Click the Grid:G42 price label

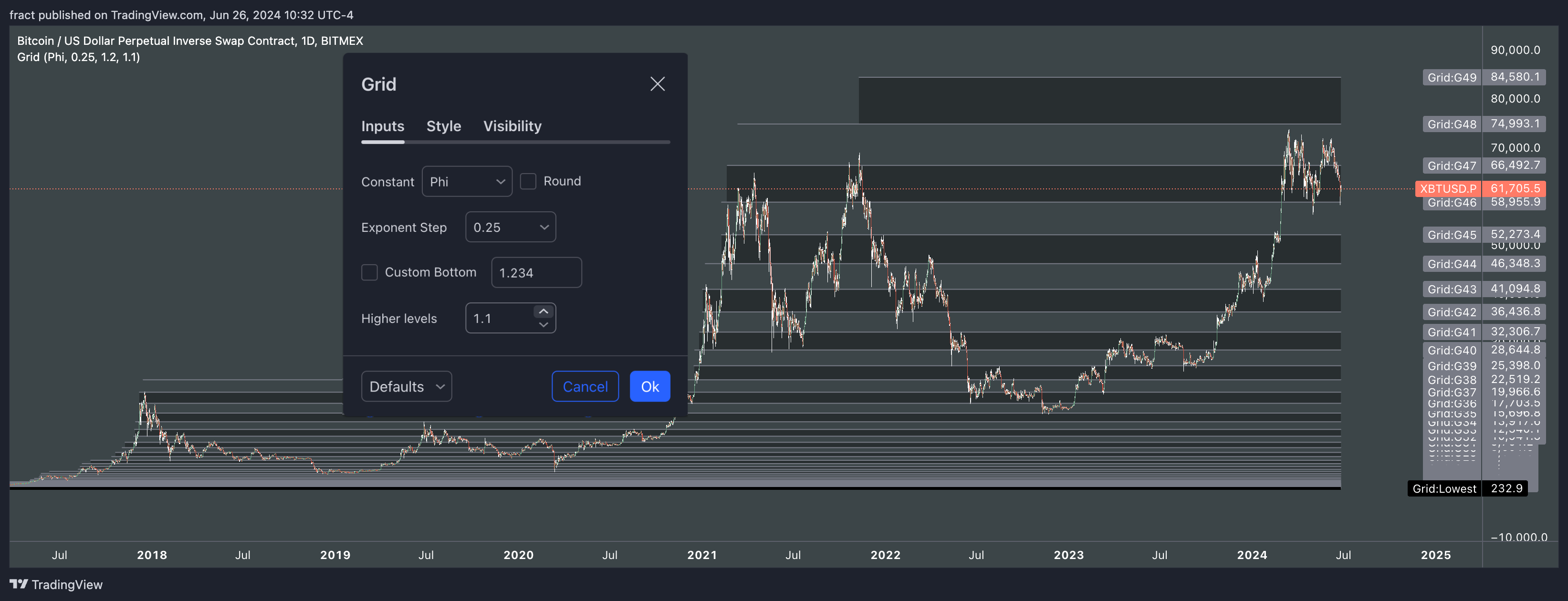1452,312
